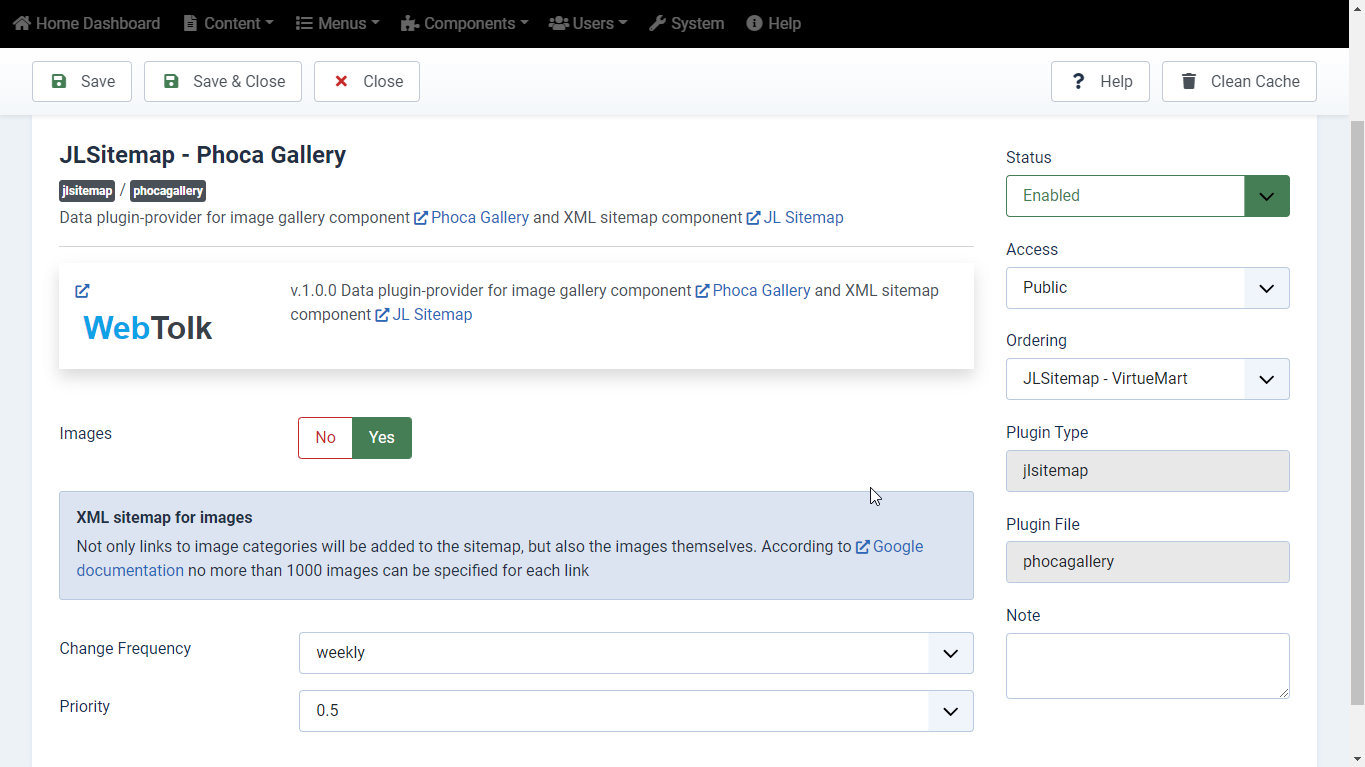Click the wrench icon next to System
Viewport: 1365px width, 767px height.
657,23
